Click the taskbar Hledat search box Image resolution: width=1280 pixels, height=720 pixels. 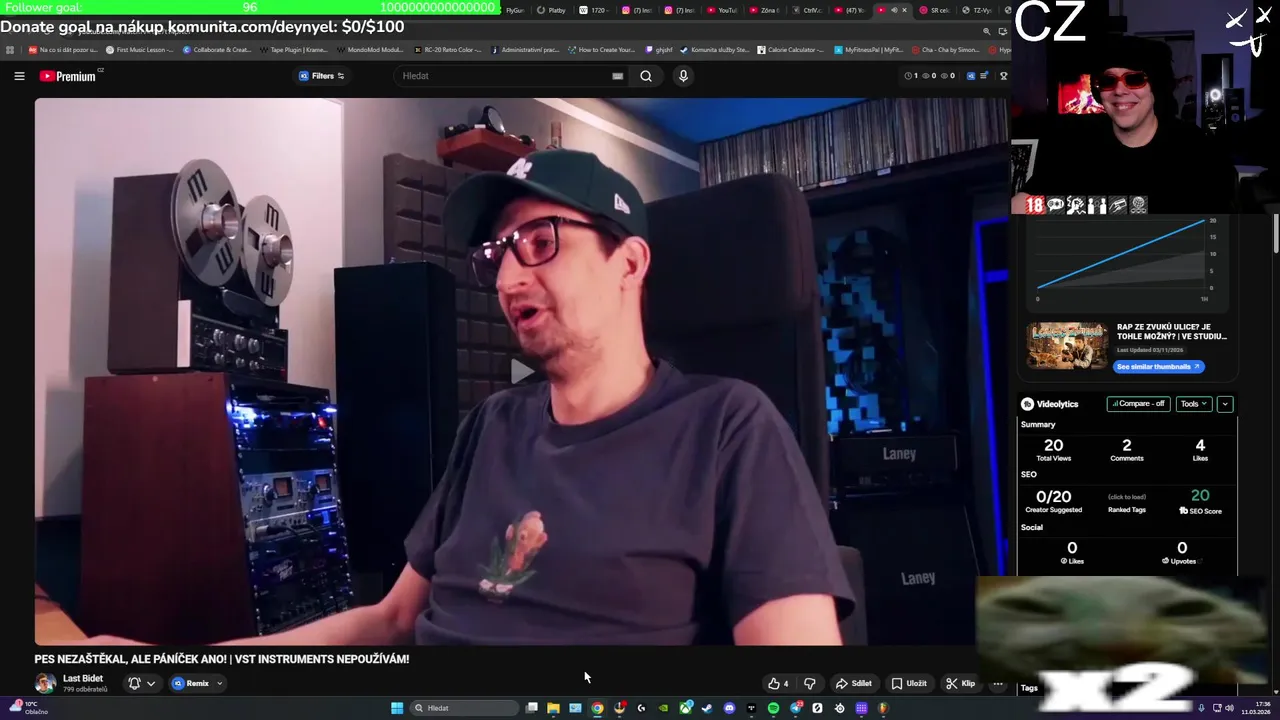(464, 708)
